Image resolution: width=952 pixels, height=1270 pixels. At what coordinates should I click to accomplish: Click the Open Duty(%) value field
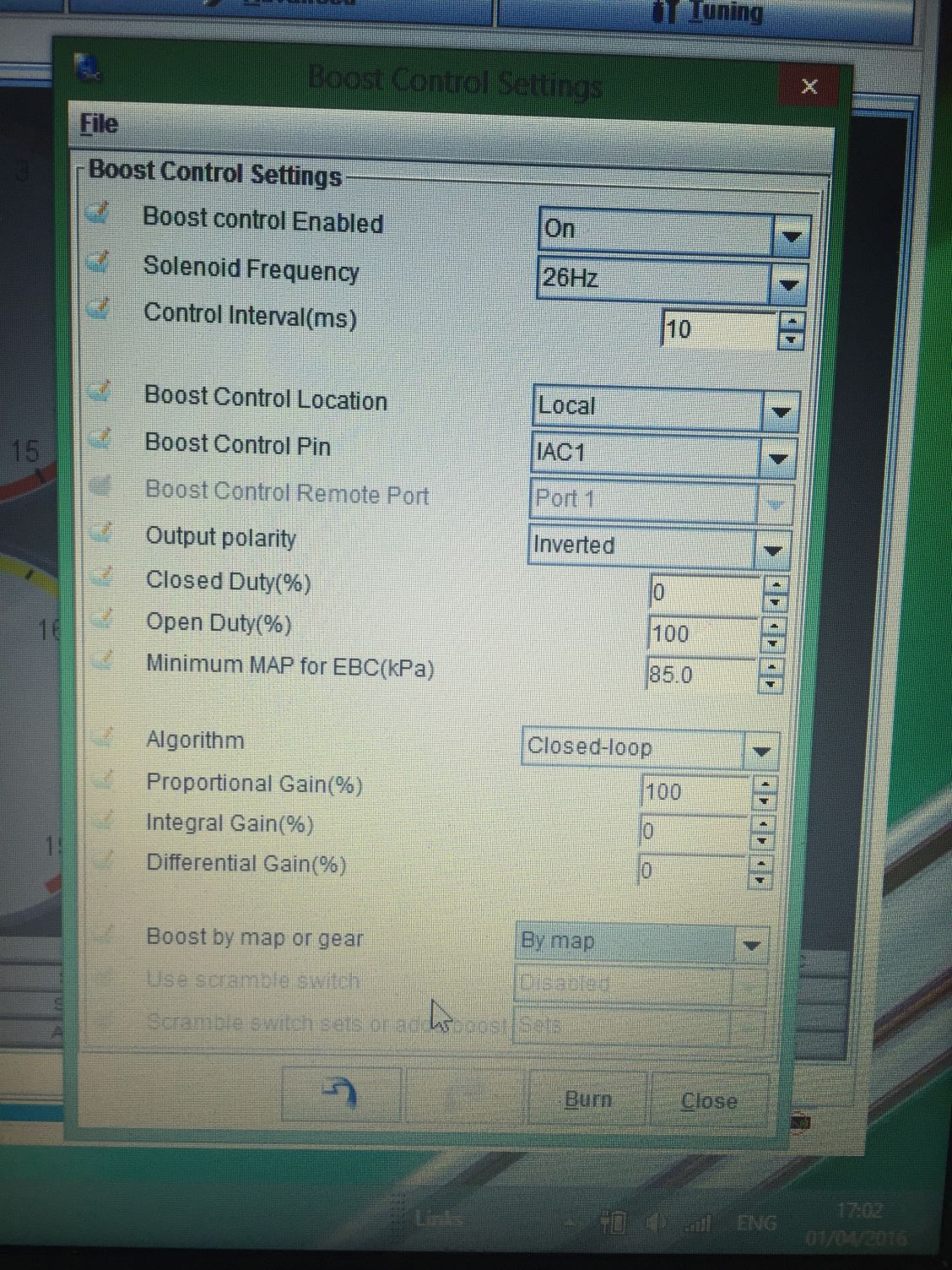(703, 634)
